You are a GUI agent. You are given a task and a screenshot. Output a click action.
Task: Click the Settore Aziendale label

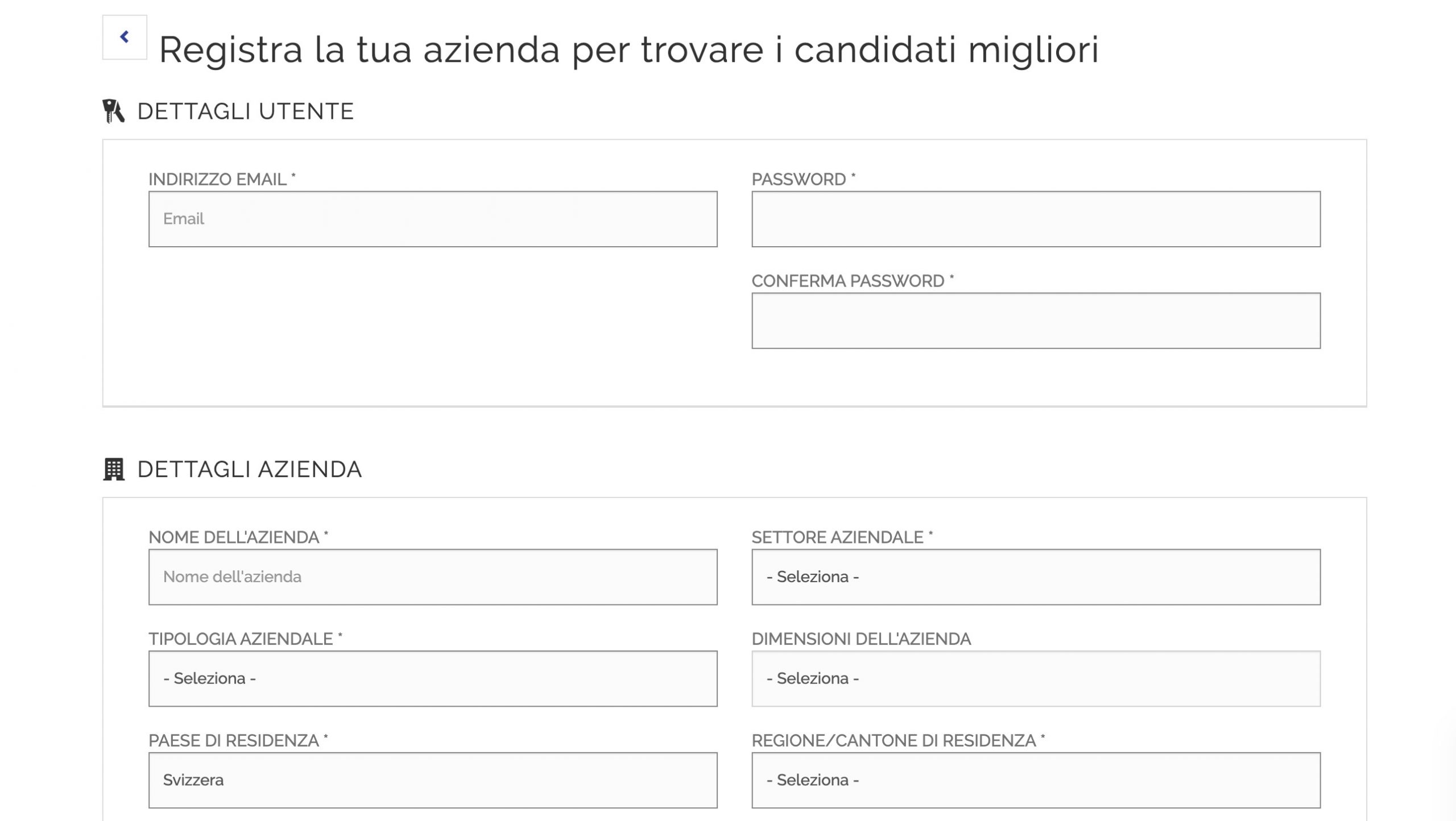(842, 538)
